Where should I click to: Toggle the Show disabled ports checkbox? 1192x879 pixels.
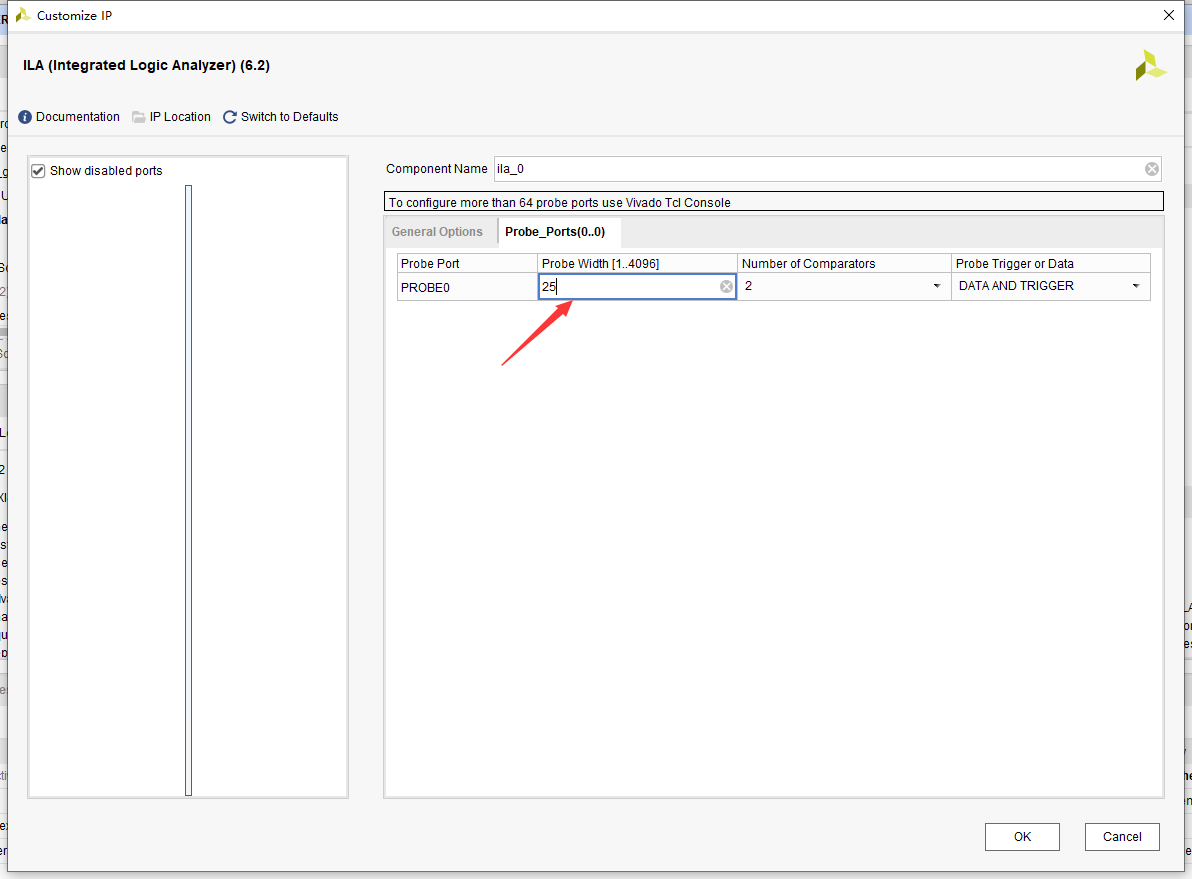pyautogui.click(x=38, y=171)
